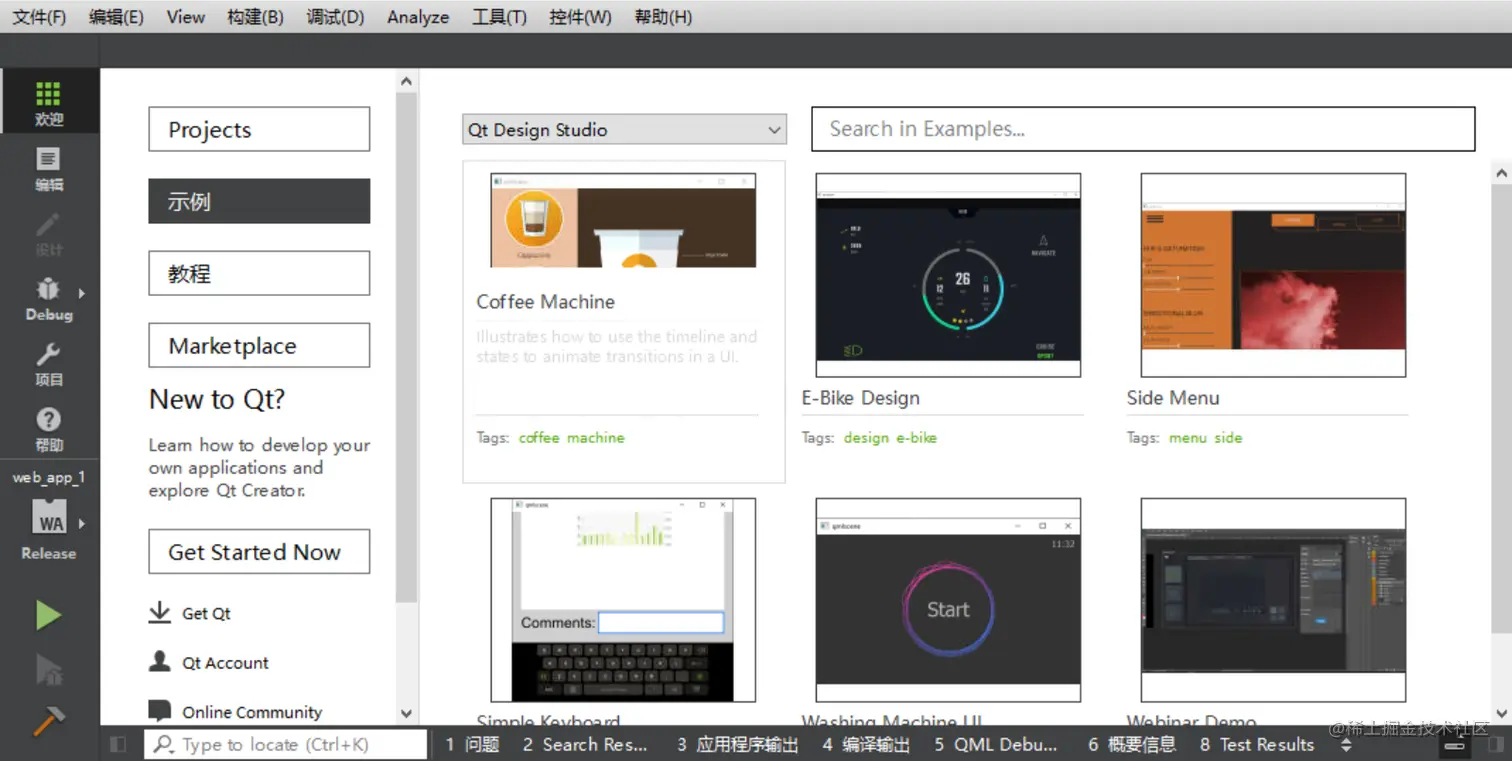The width and height of the screenshot is (1512, 761).
Task: Open the Marketplace page
Action: tap(259, 345)
